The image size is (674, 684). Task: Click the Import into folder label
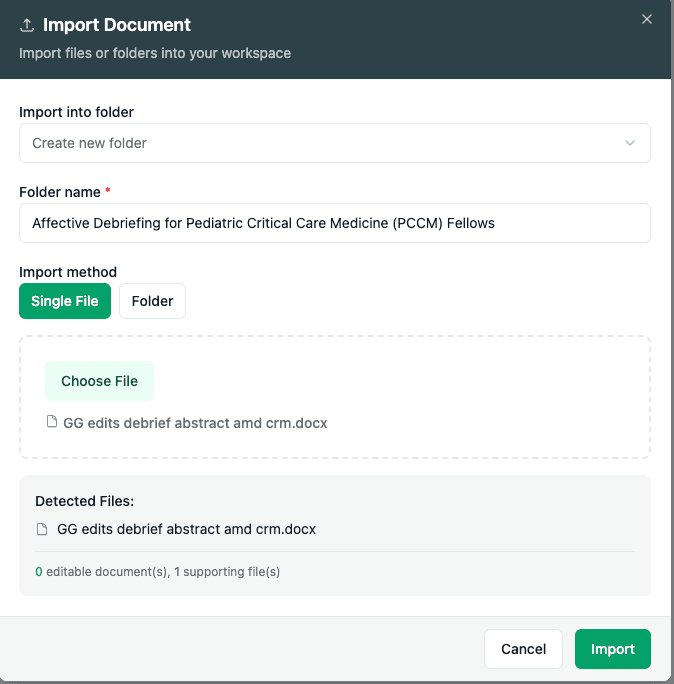tap(76, 112)
